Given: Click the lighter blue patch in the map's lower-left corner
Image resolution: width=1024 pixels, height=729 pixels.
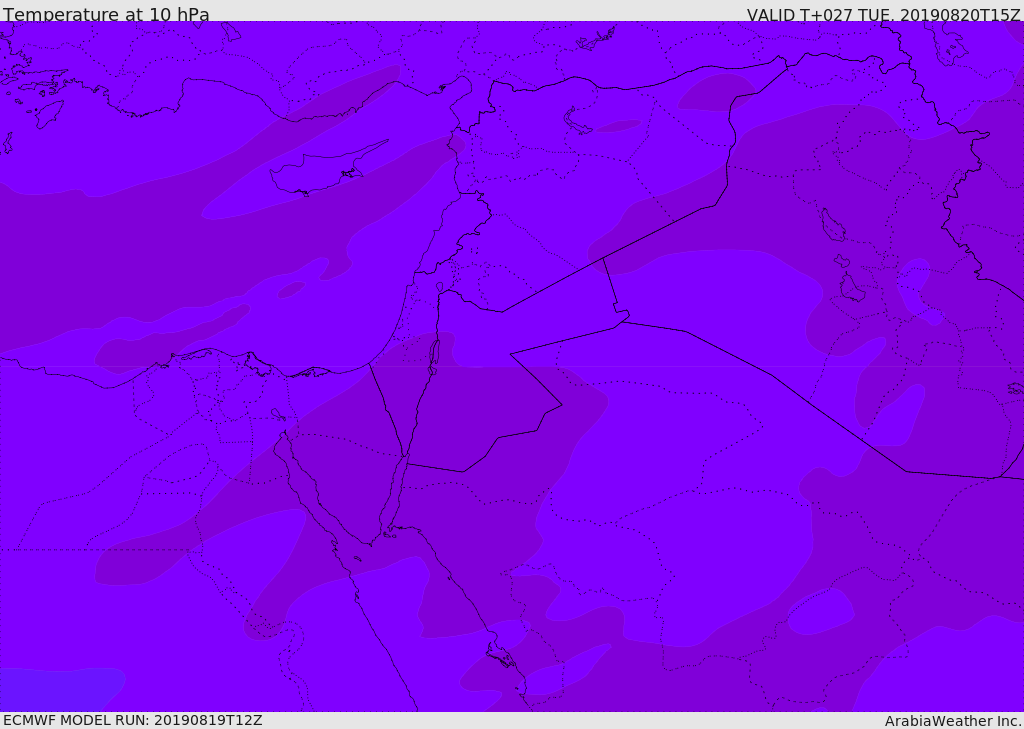Looking at the screenshot, I should (59, 689).
